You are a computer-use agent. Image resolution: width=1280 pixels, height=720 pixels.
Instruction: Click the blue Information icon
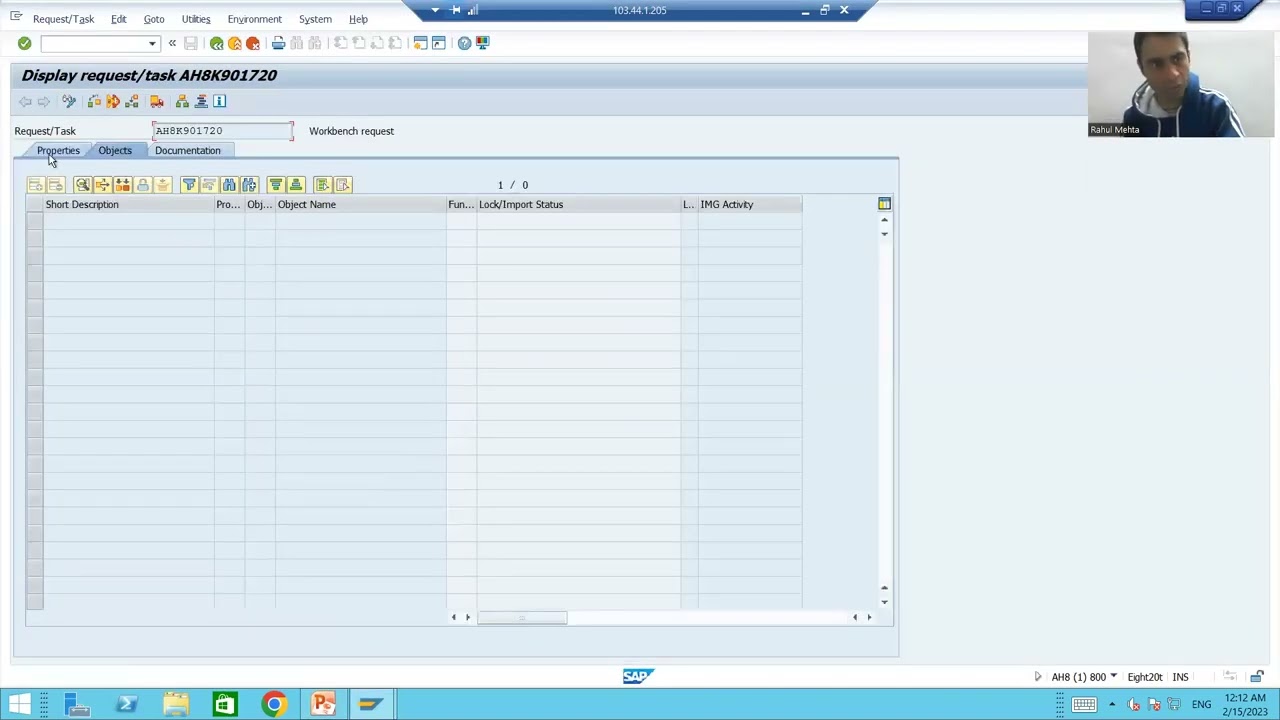220,101
